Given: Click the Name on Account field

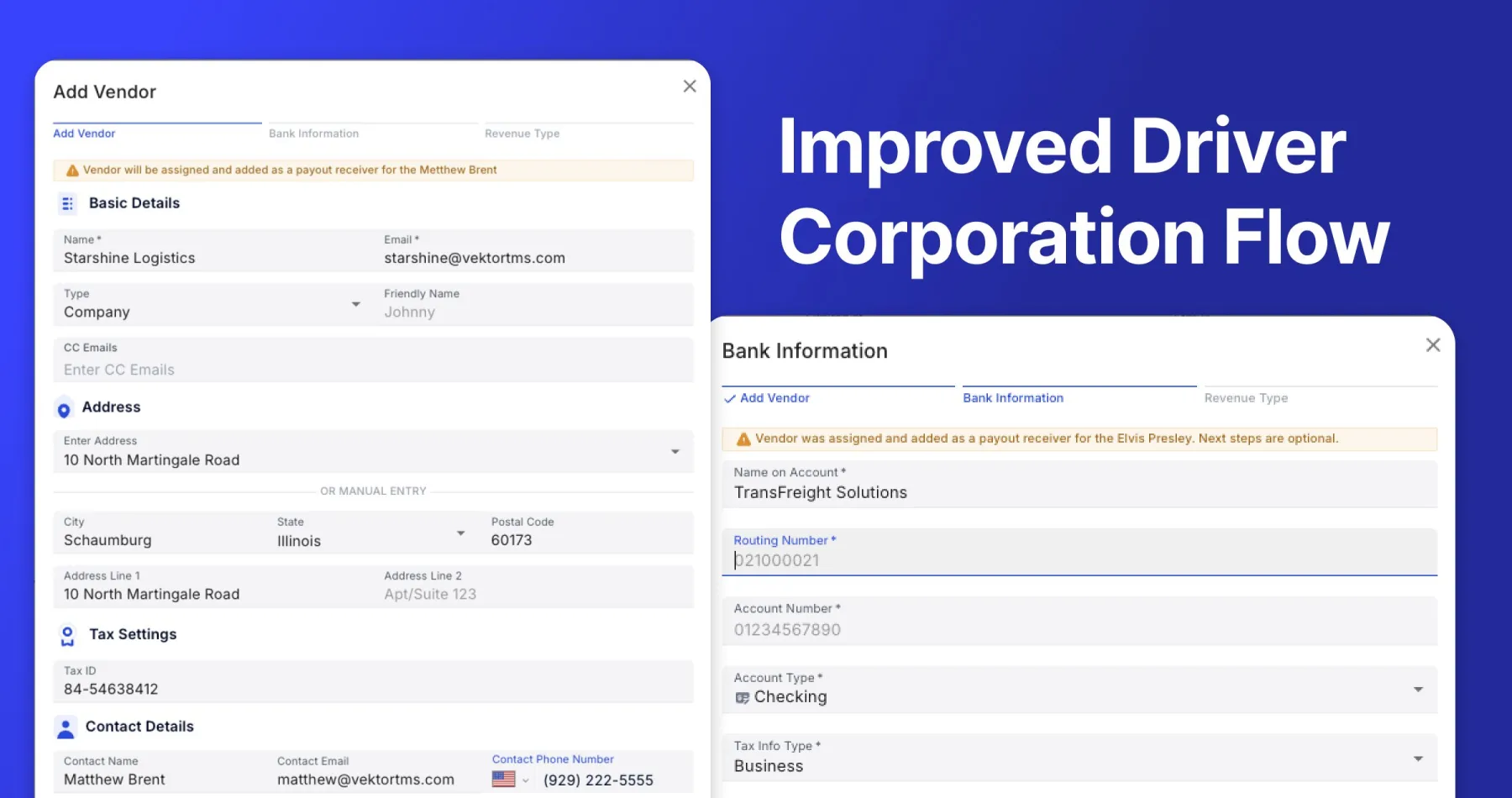Looking at the screenshot, I should tap(1079, 484).
